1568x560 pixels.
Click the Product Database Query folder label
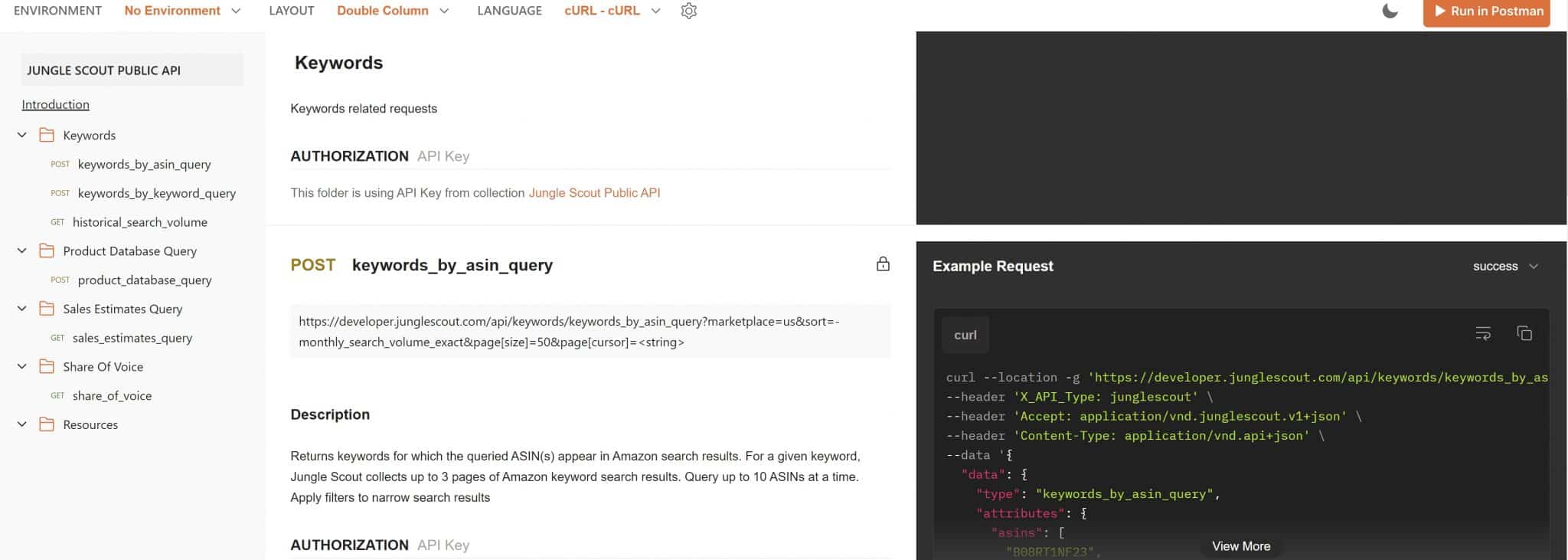pos(129,251)
